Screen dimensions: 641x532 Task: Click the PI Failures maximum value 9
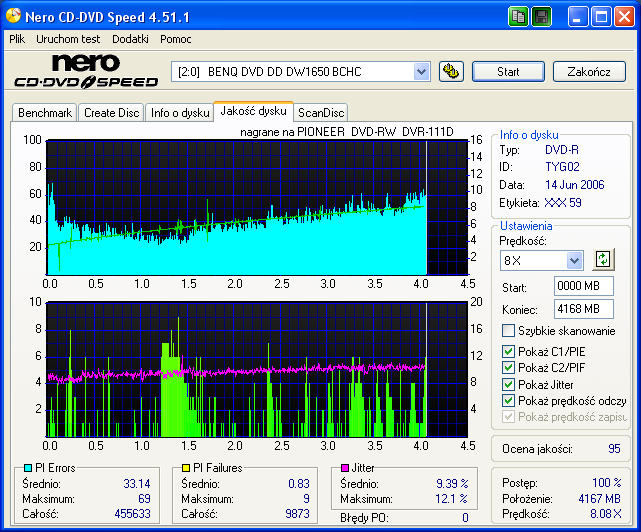tap(306, 498)
